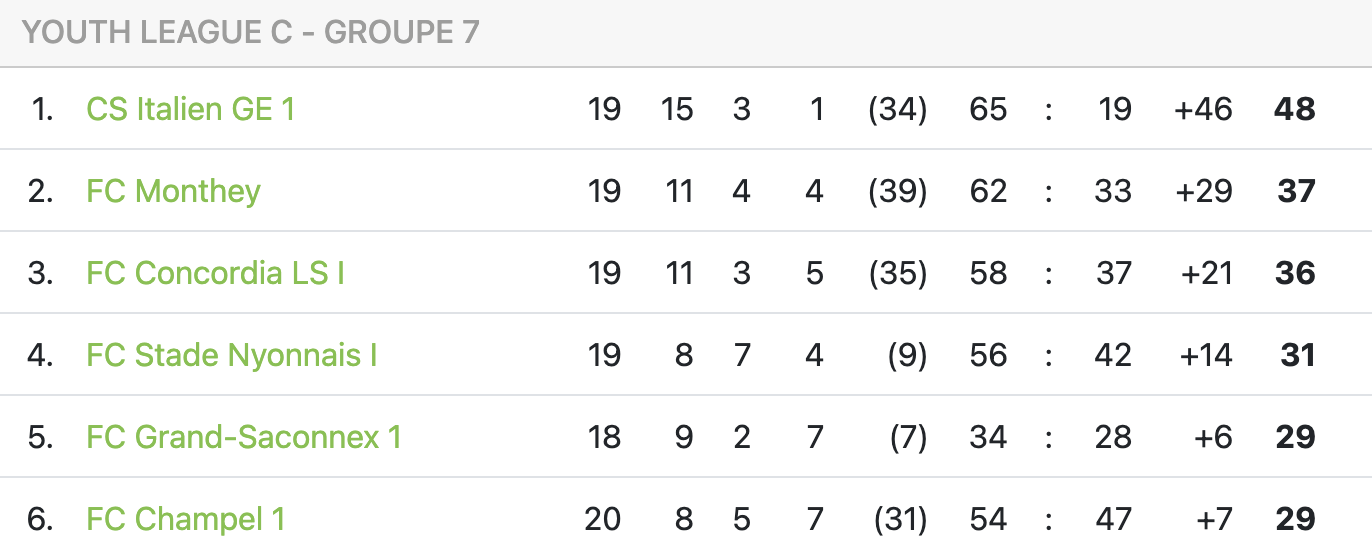Select FC Stade Nyonnais's 31 points value
This screenshot has width=1372, height=552.
[x=1298, y=355]
